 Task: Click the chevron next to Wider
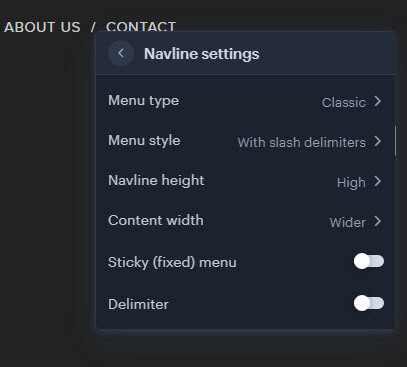tap(377, 221)
